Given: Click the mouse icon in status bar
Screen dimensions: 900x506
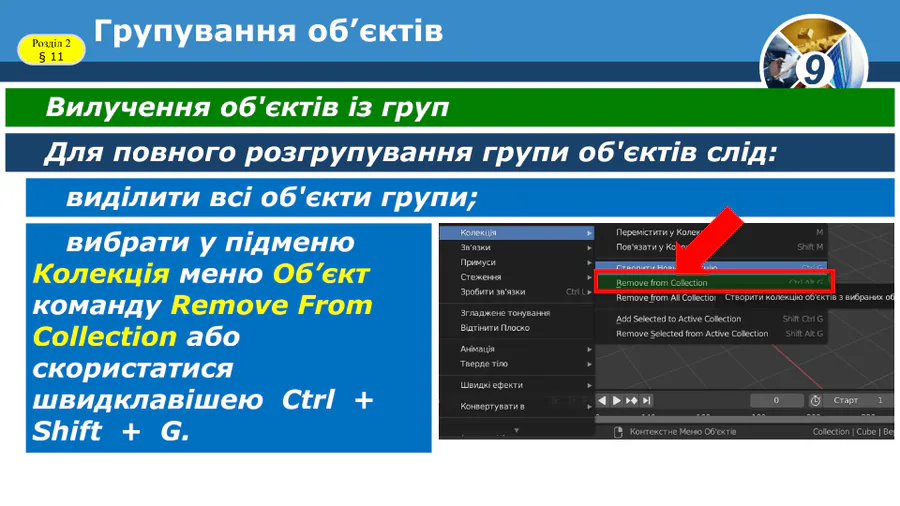Looking at the screenshot, I should [x=618, y=432].
